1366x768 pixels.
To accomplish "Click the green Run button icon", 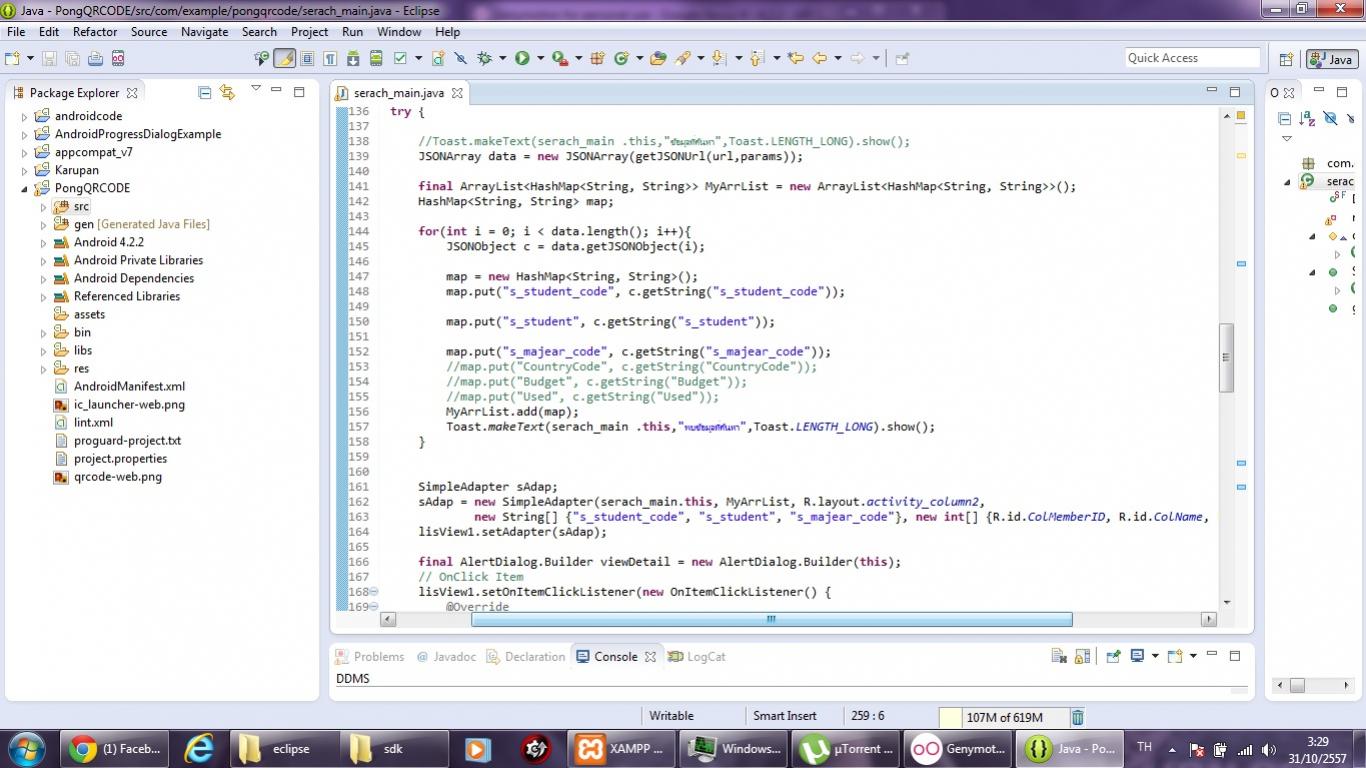I will (x=522, y=58).
